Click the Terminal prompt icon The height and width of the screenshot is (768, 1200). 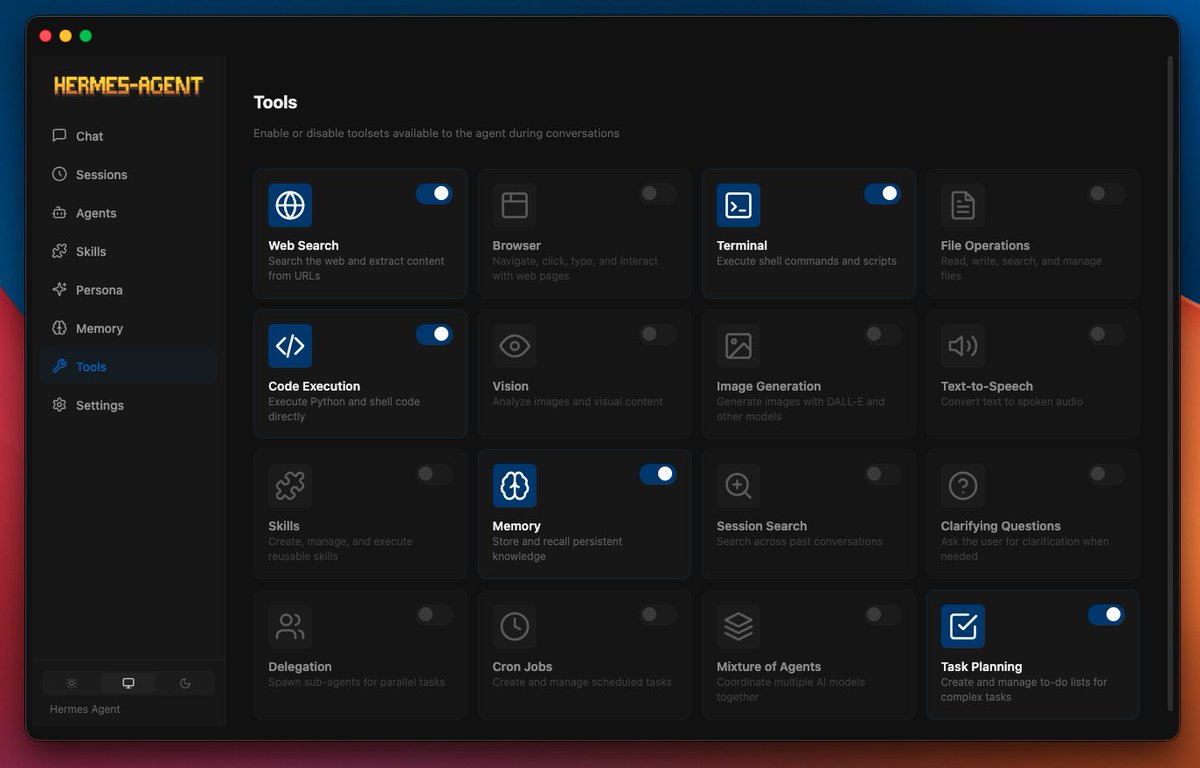coord(738,206)
